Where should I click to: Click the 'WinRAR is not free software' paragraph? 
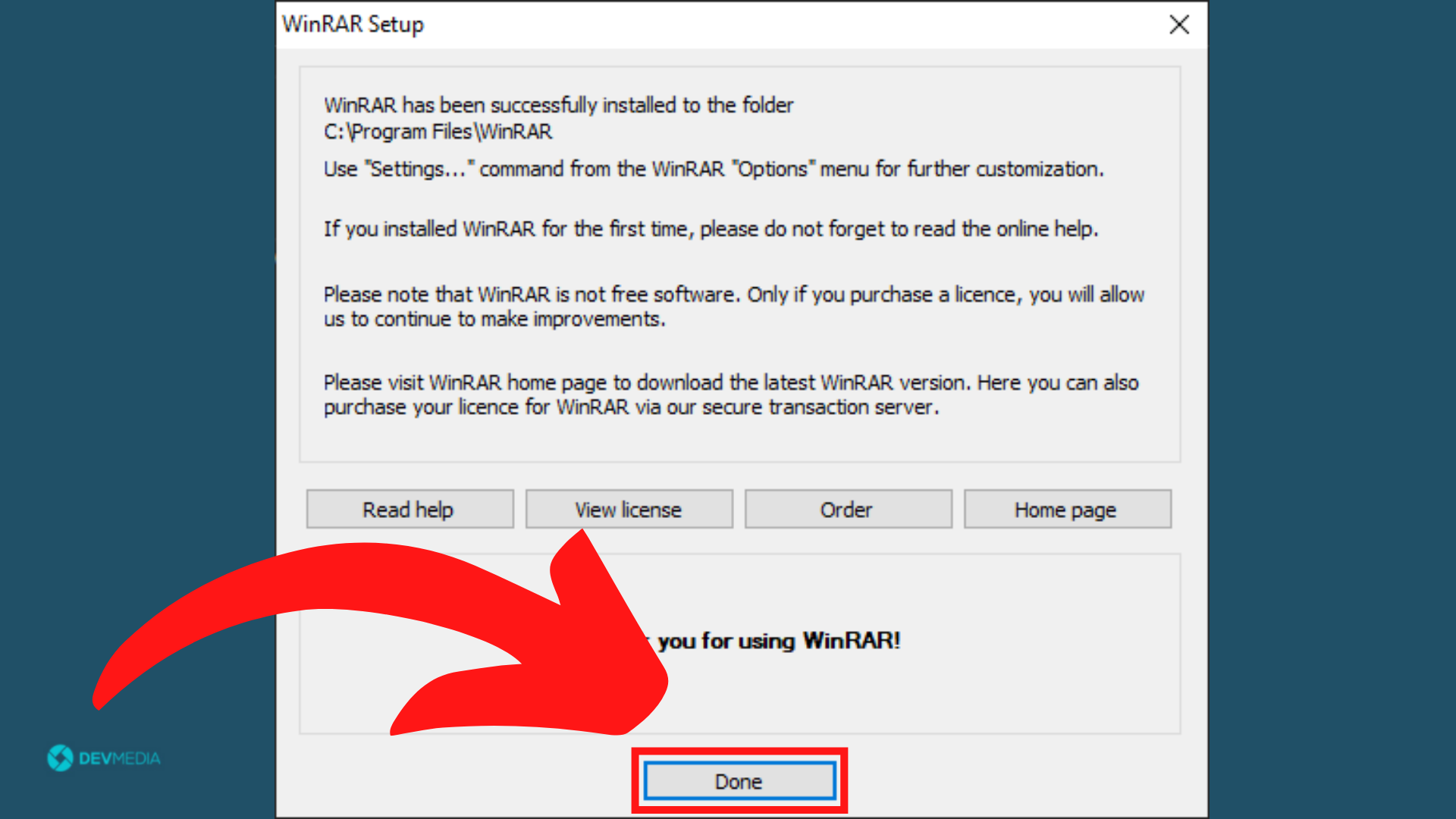734,306
